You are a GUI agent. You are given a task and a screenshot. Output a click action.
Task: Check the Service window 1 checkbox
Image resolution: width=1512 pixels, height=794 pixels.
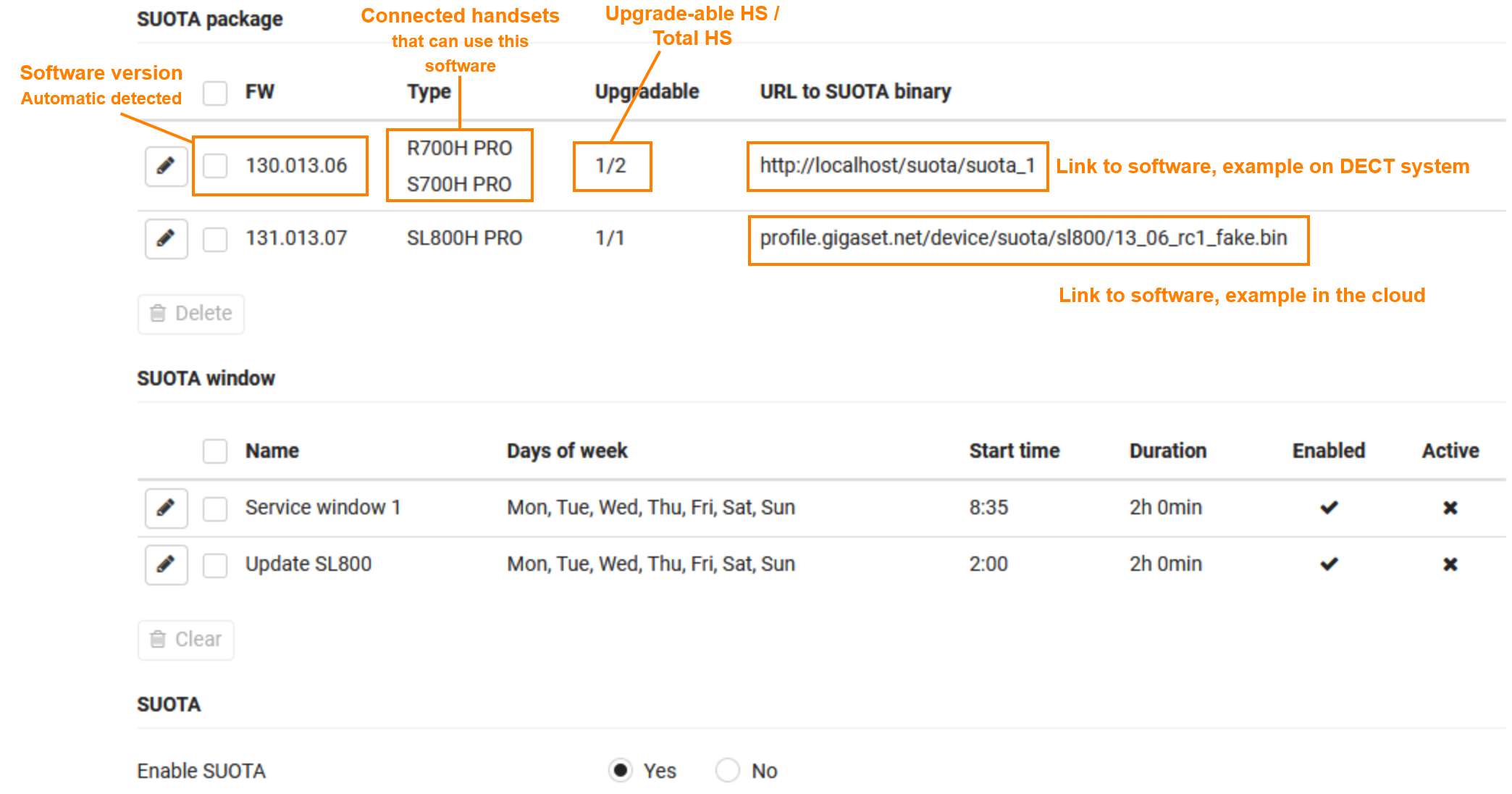215,509
